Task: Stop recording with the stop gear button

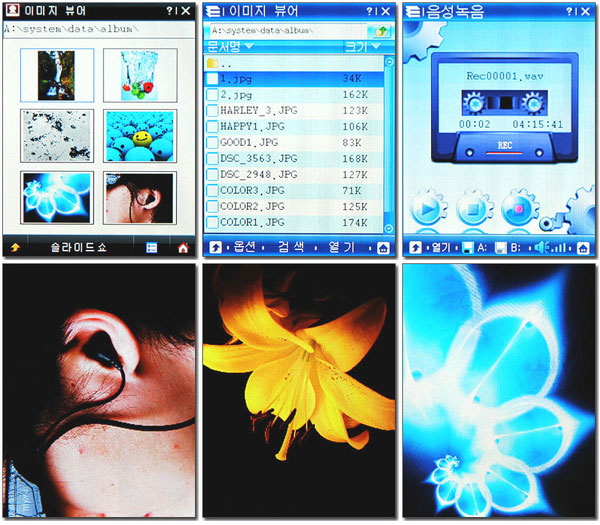Action: coord(473,209)
